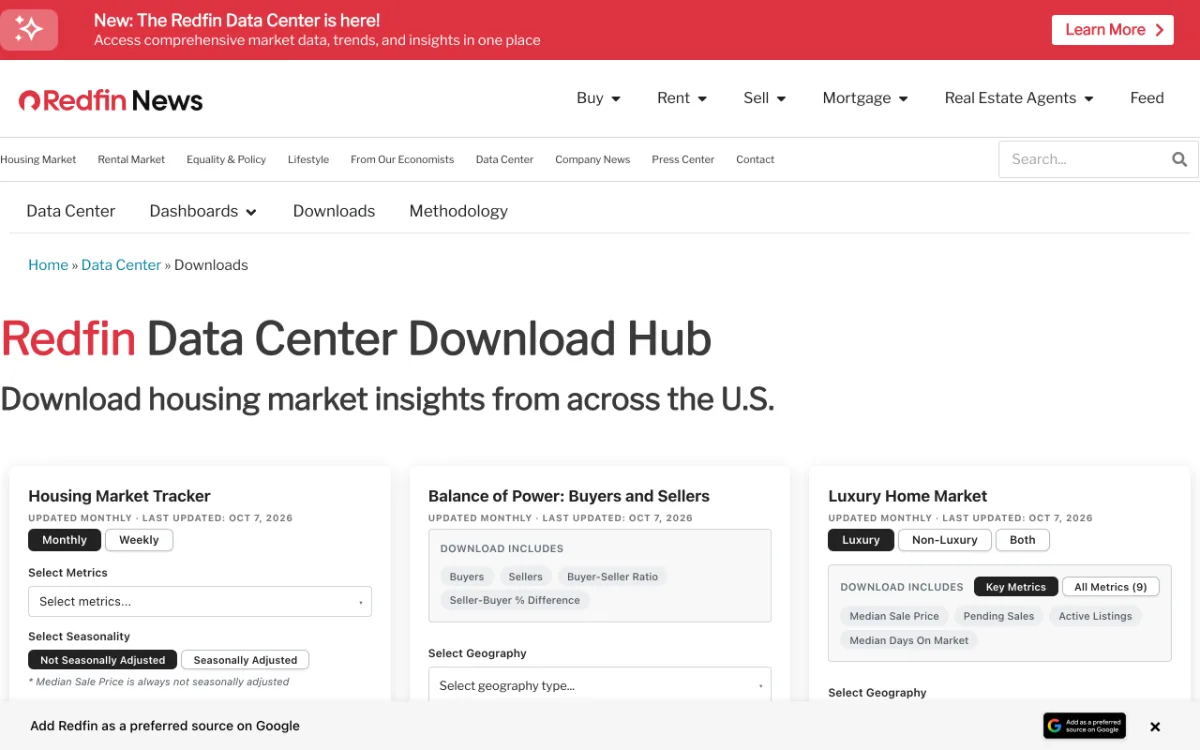1200x750 pixels.
Task: Open the Lifestyle section
Action: (x=308, y=159)
